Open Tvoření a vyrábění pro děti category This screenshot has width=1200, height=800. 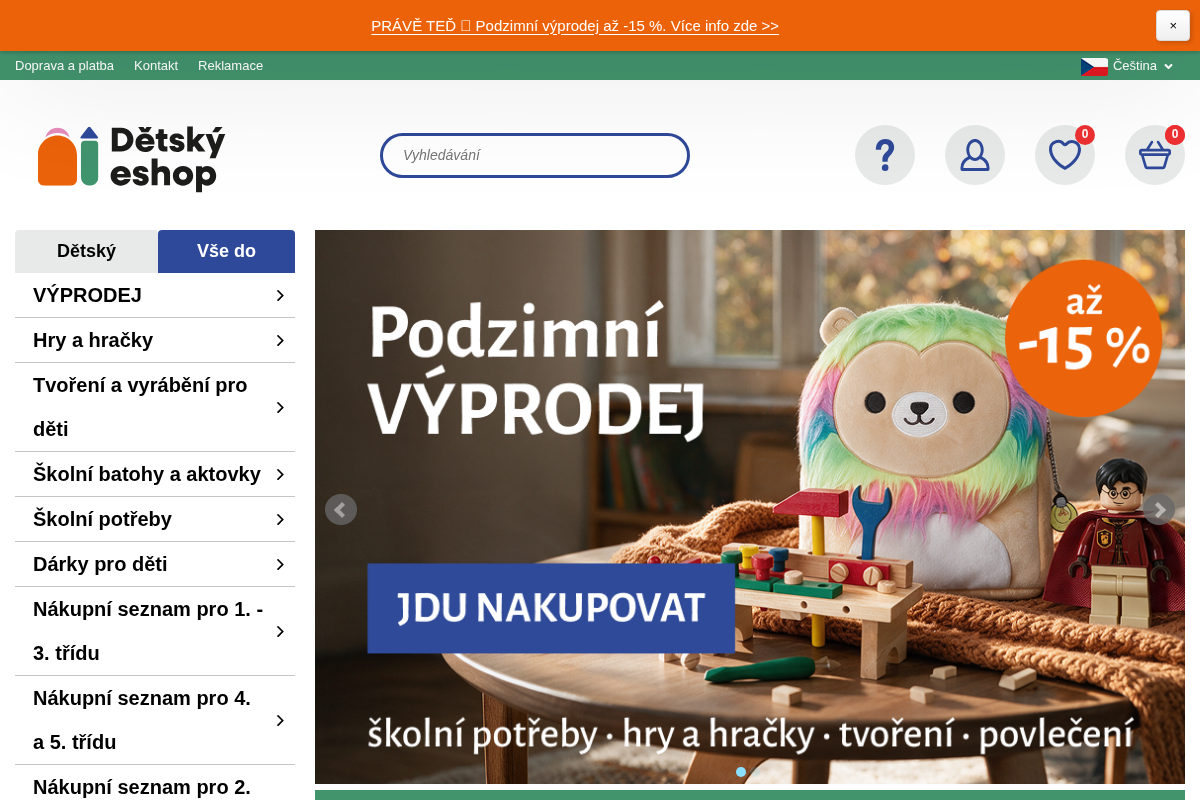(140, 407)
